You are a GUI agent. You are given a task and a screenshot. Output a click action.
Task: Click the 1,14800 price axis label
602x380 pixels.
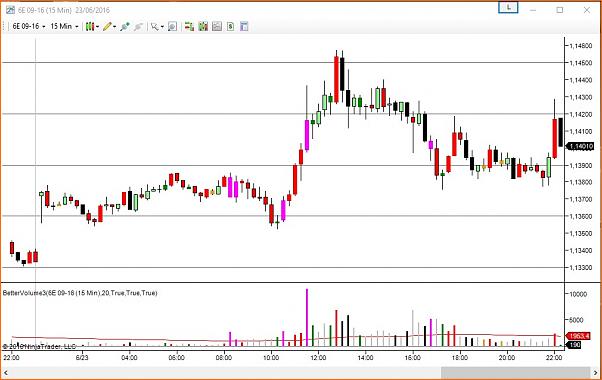click(580, 46)
